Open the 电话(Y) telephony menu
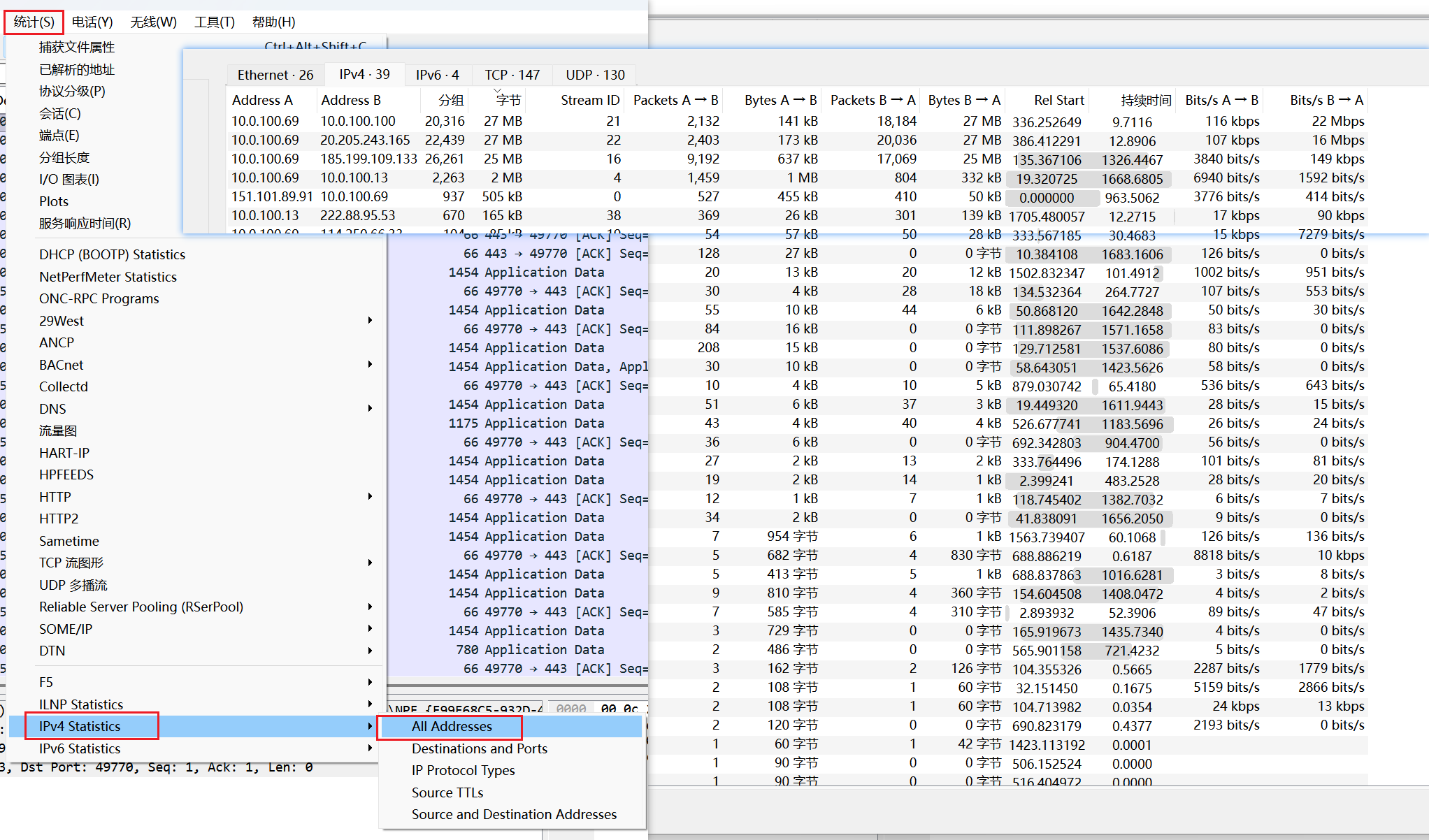Viewport: 1429px width, 840px height. pyautogui.click(x=92, y=22)
